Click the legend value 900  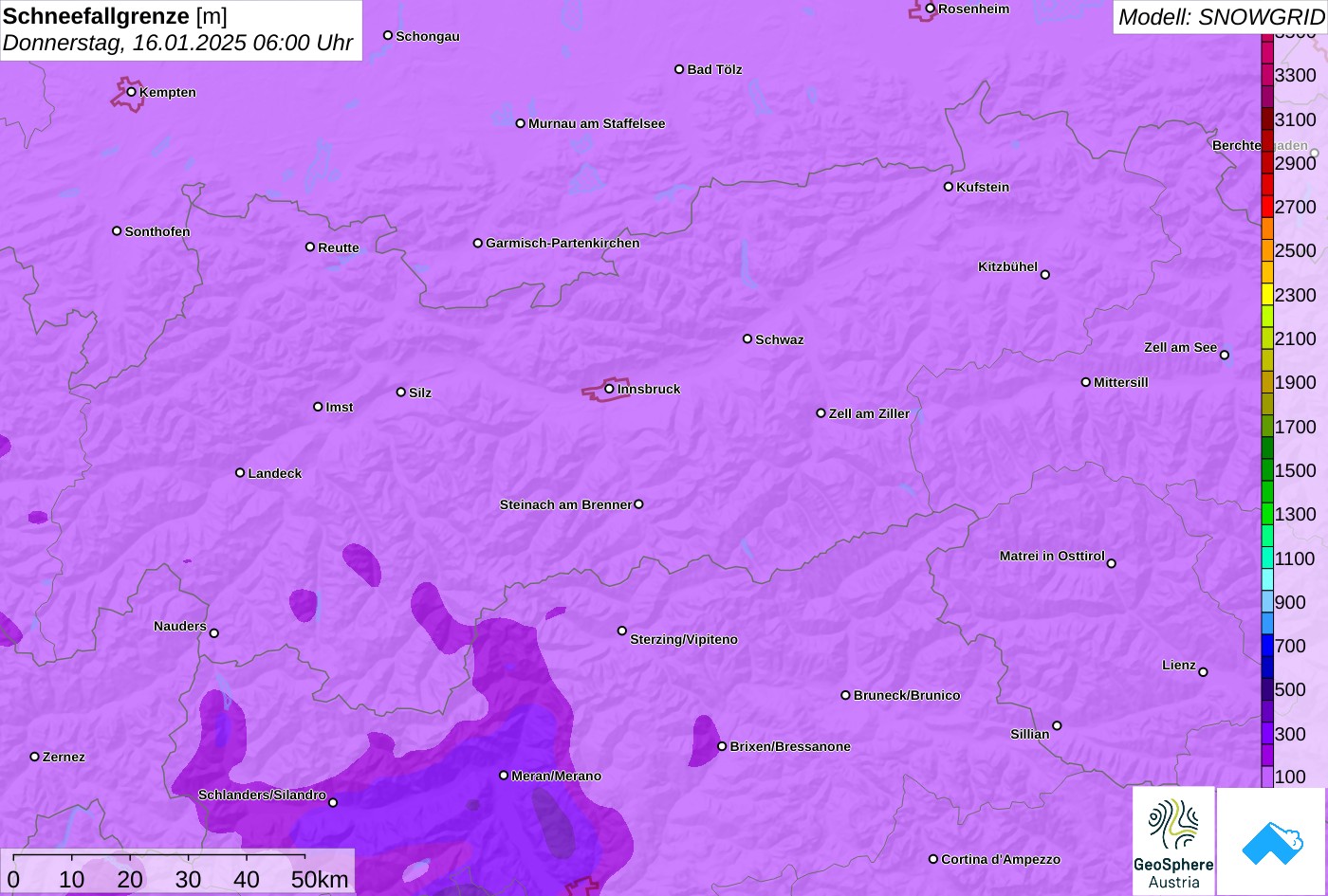[x=1290, y=602]
